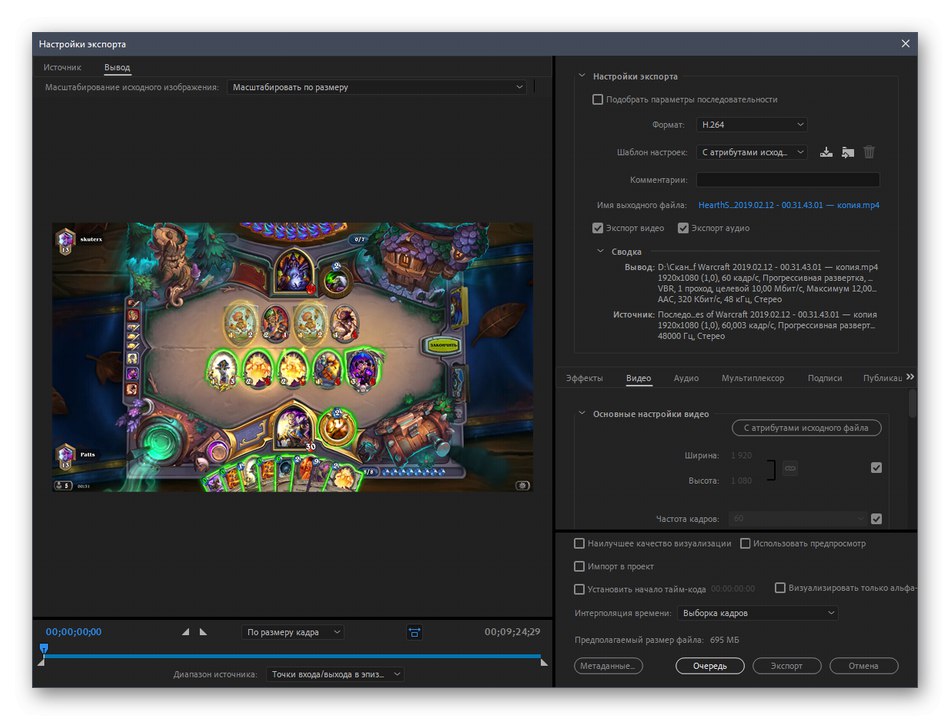Toggle the aspect ratio correction icon
This screenshot has width=950, height=720.
click(415, 632)
